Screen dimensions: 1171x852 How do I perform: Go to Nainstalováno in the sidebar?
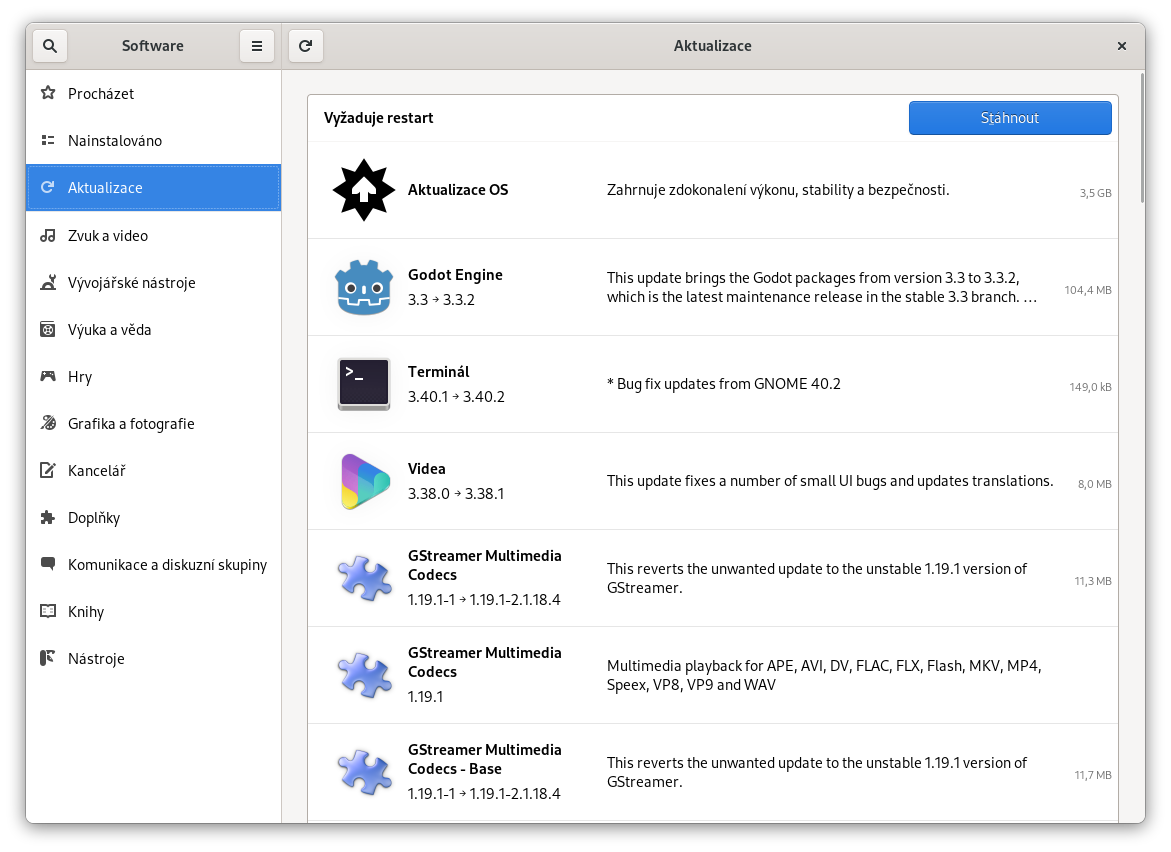(x=114, y=141)
